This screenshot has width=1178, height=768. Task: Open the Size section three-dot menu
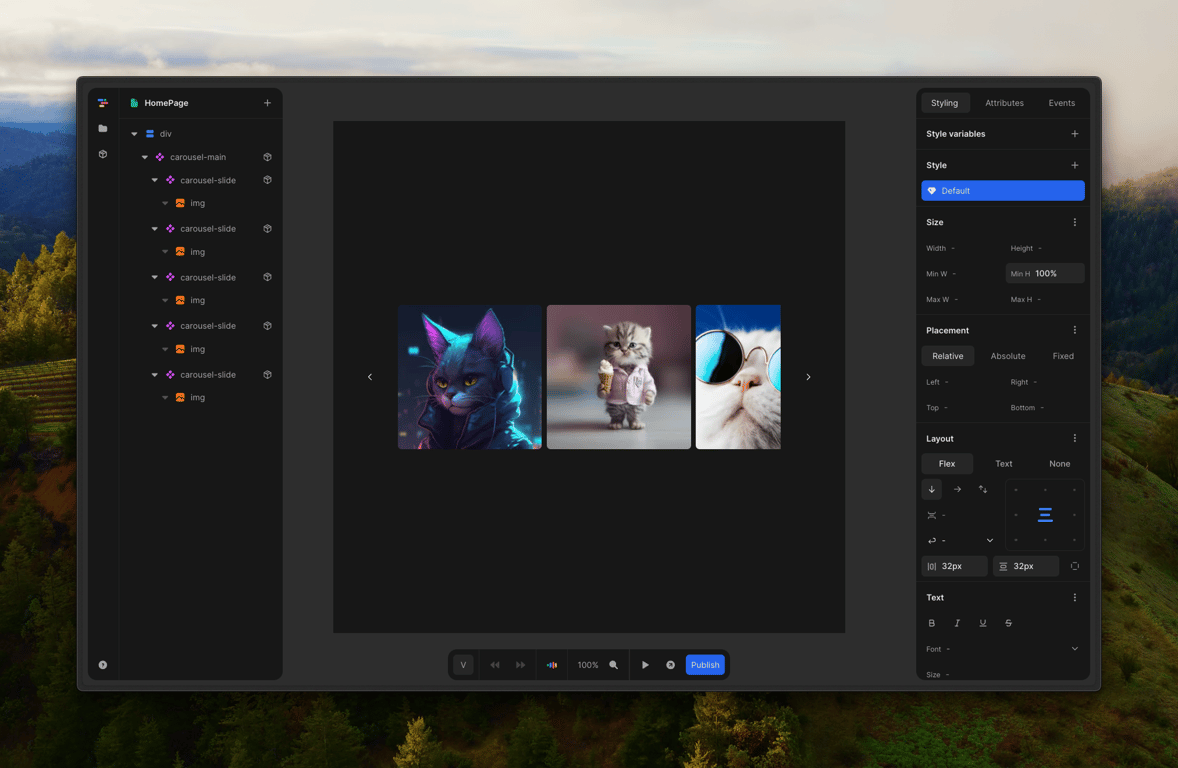click(x=1075, y=222)
